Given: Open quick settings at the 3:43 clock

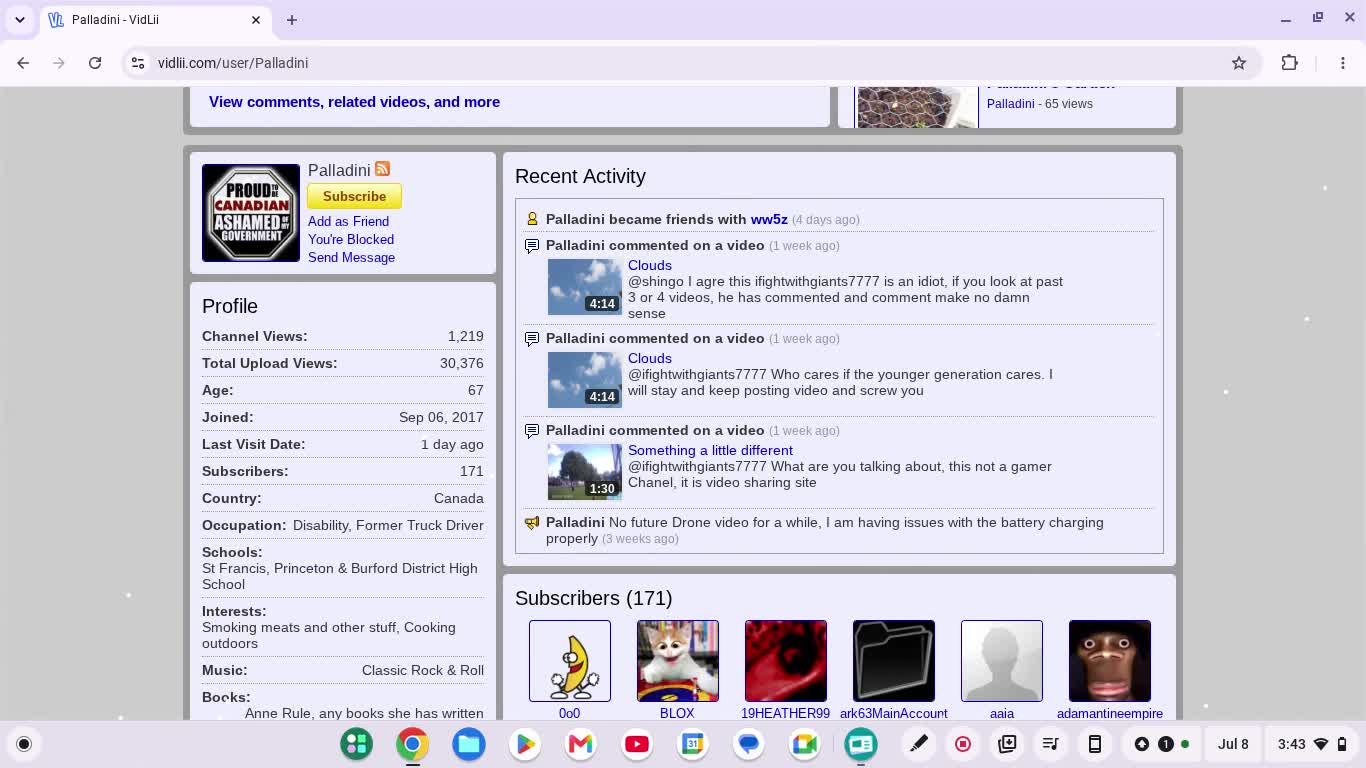Looking at the screenshot, I should click(x=1314, y=744).
